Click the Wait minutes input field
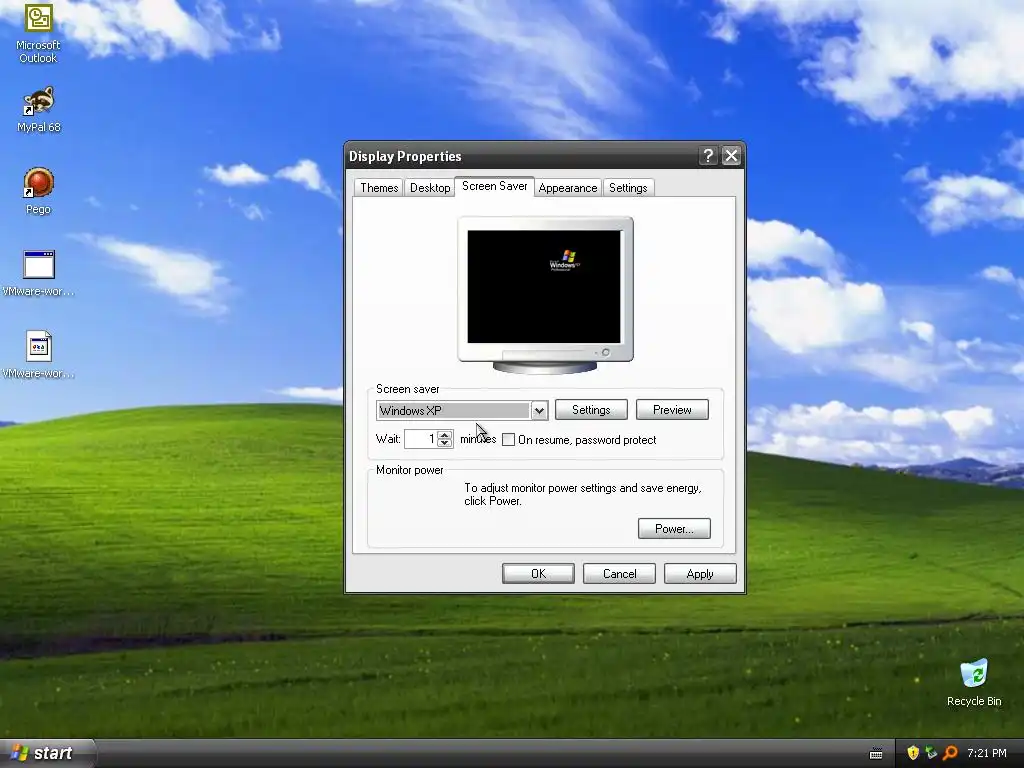The image size is (1024, 768). [x=421, y=439]
